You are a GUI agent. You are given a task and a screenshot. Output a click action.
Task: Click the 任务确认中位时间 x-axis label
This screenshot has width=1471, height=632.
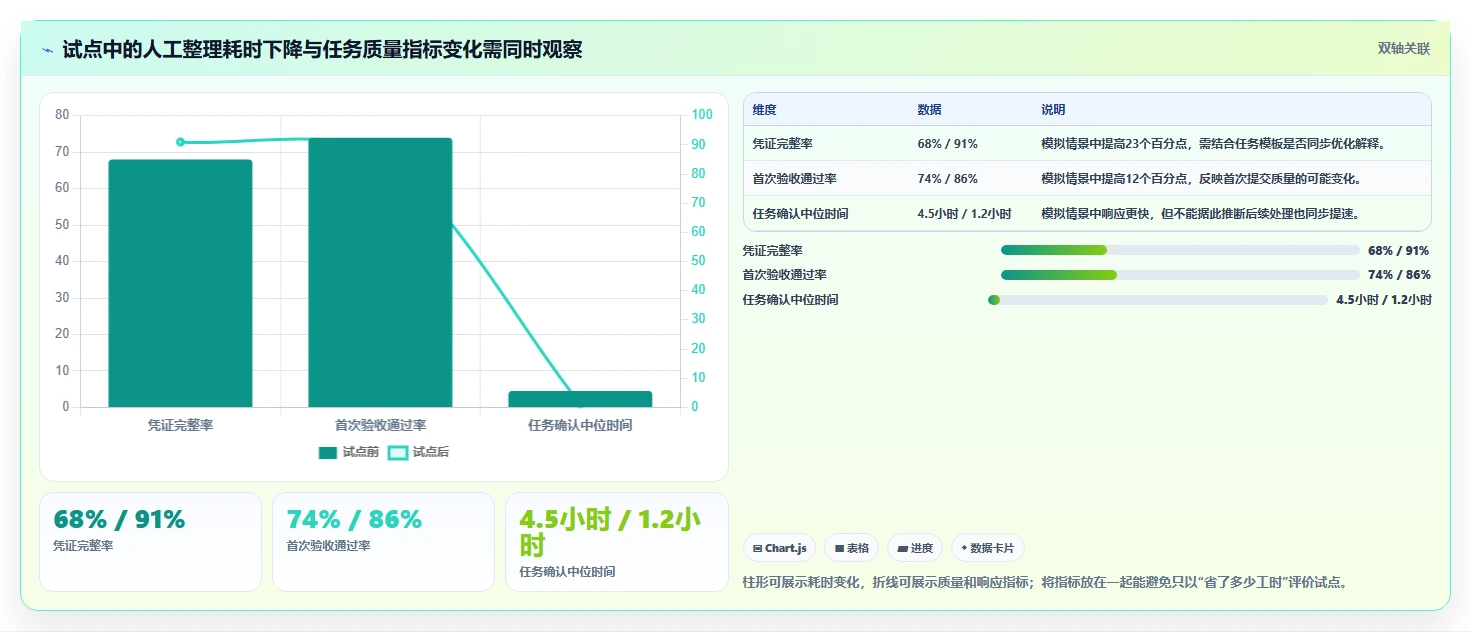coord(580,425)
